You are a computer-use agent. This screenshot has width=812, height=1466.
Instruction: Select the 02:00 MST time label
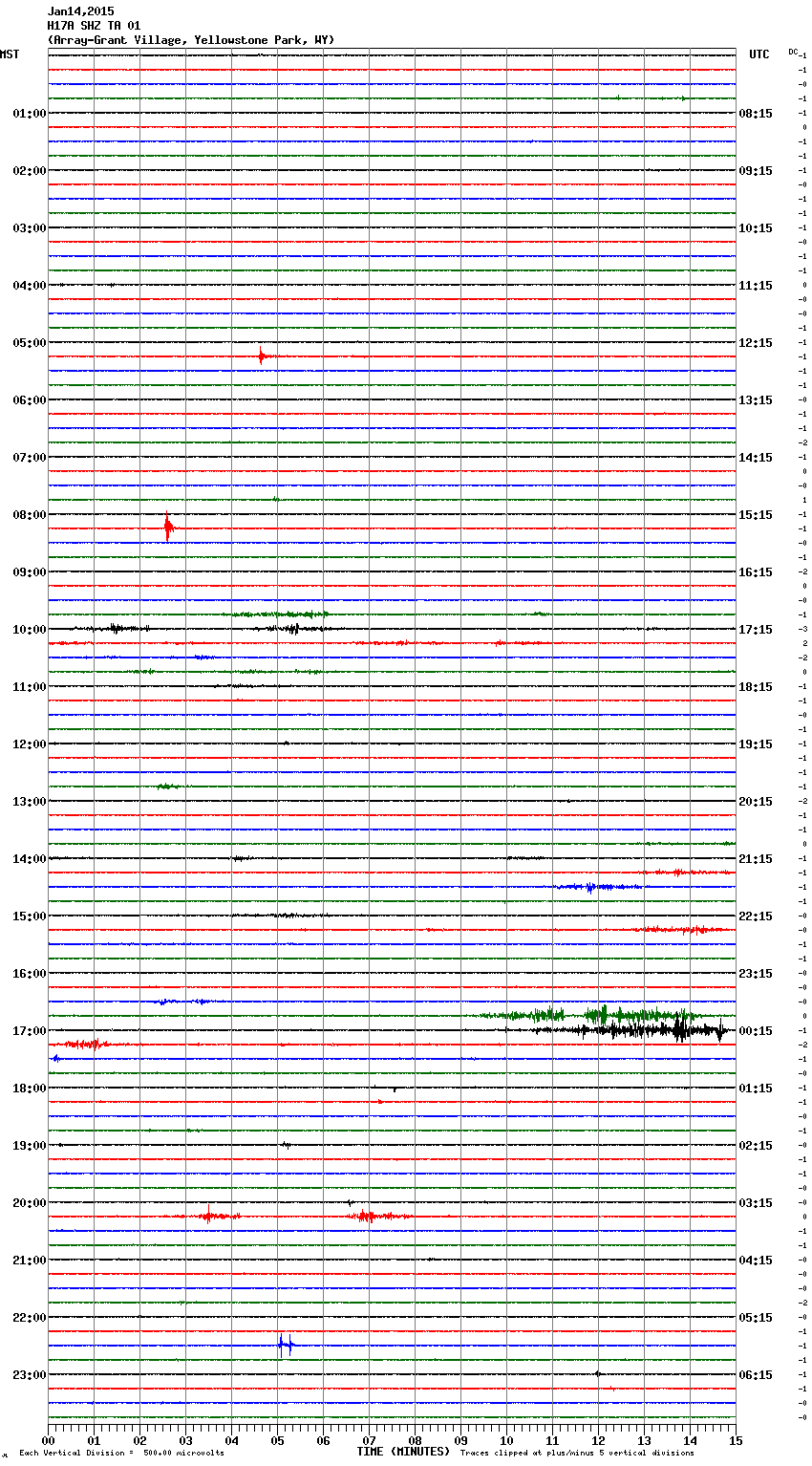click(x=29, y=171)
